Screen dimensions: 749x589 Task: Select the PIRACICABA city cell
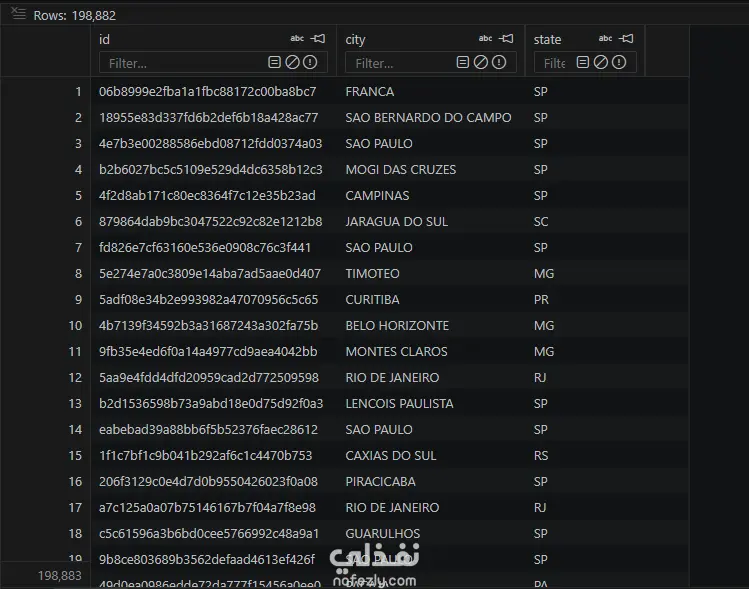tap(381, 482)
